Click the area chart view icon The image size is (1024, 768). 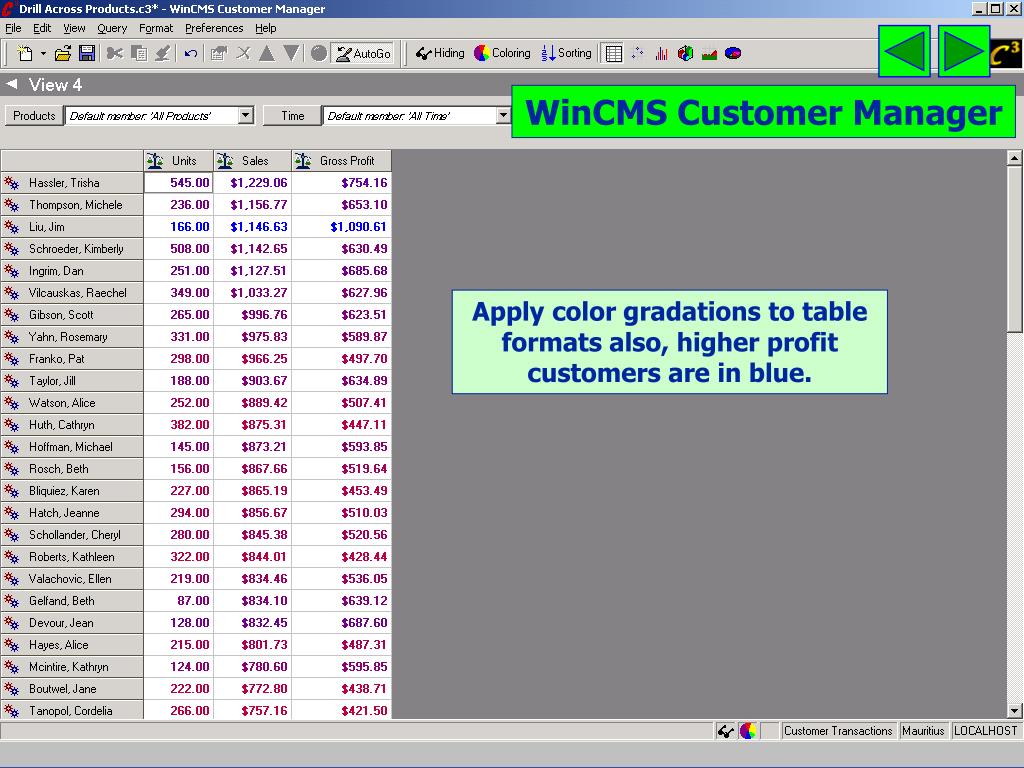pyautogui.click(x=709, y=54)
